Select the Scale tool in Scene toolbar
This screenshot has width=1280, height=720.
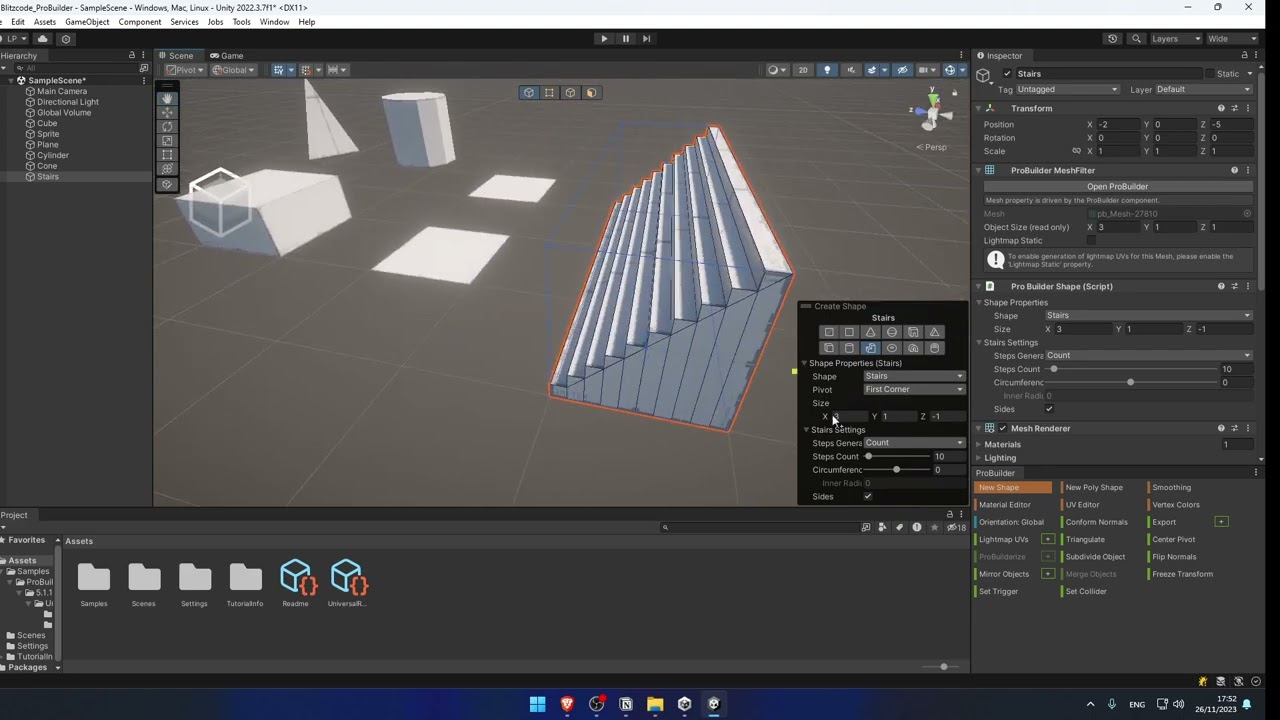[167, 141]
